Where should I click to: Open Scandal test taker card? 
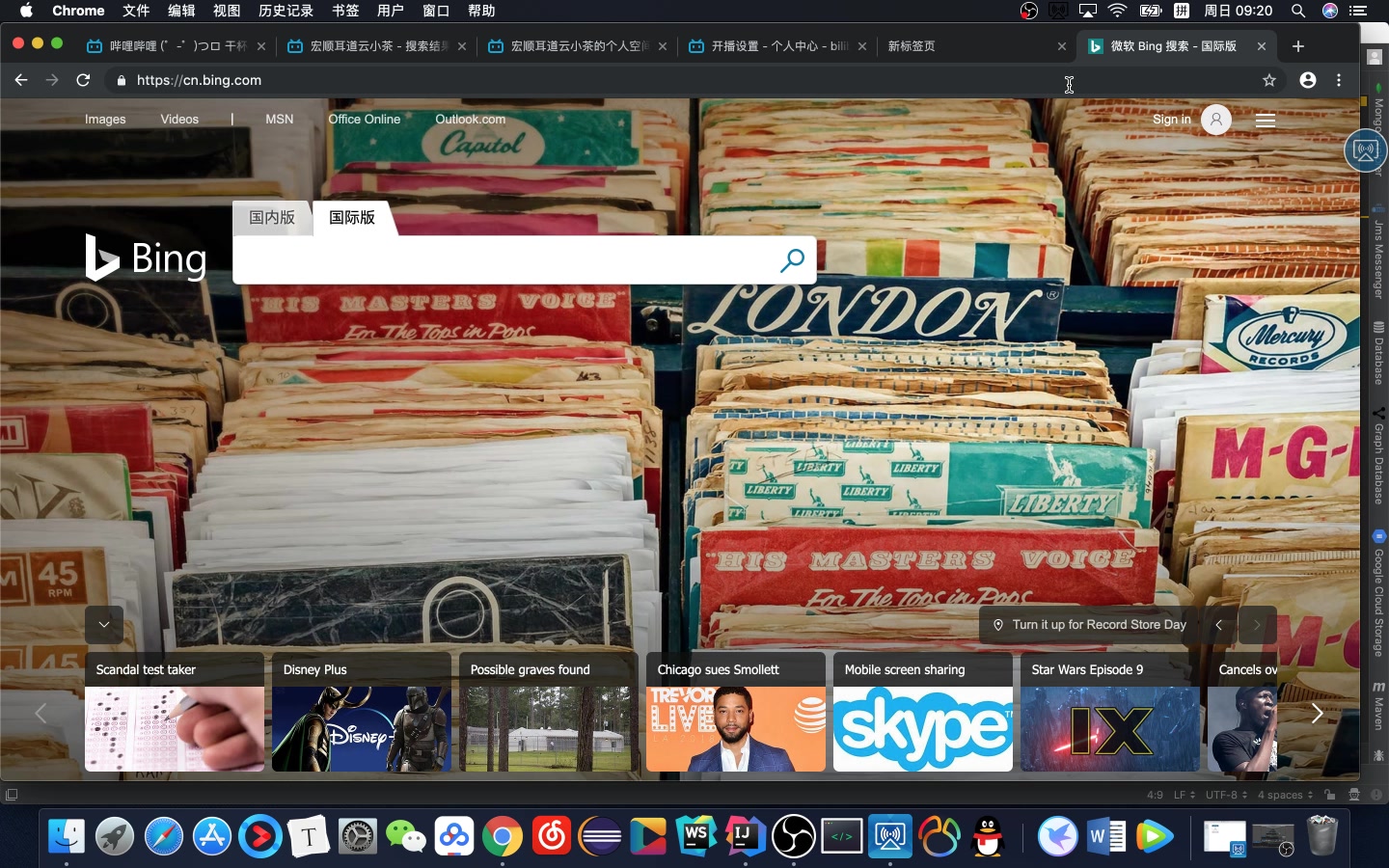[x=175, y=712]
